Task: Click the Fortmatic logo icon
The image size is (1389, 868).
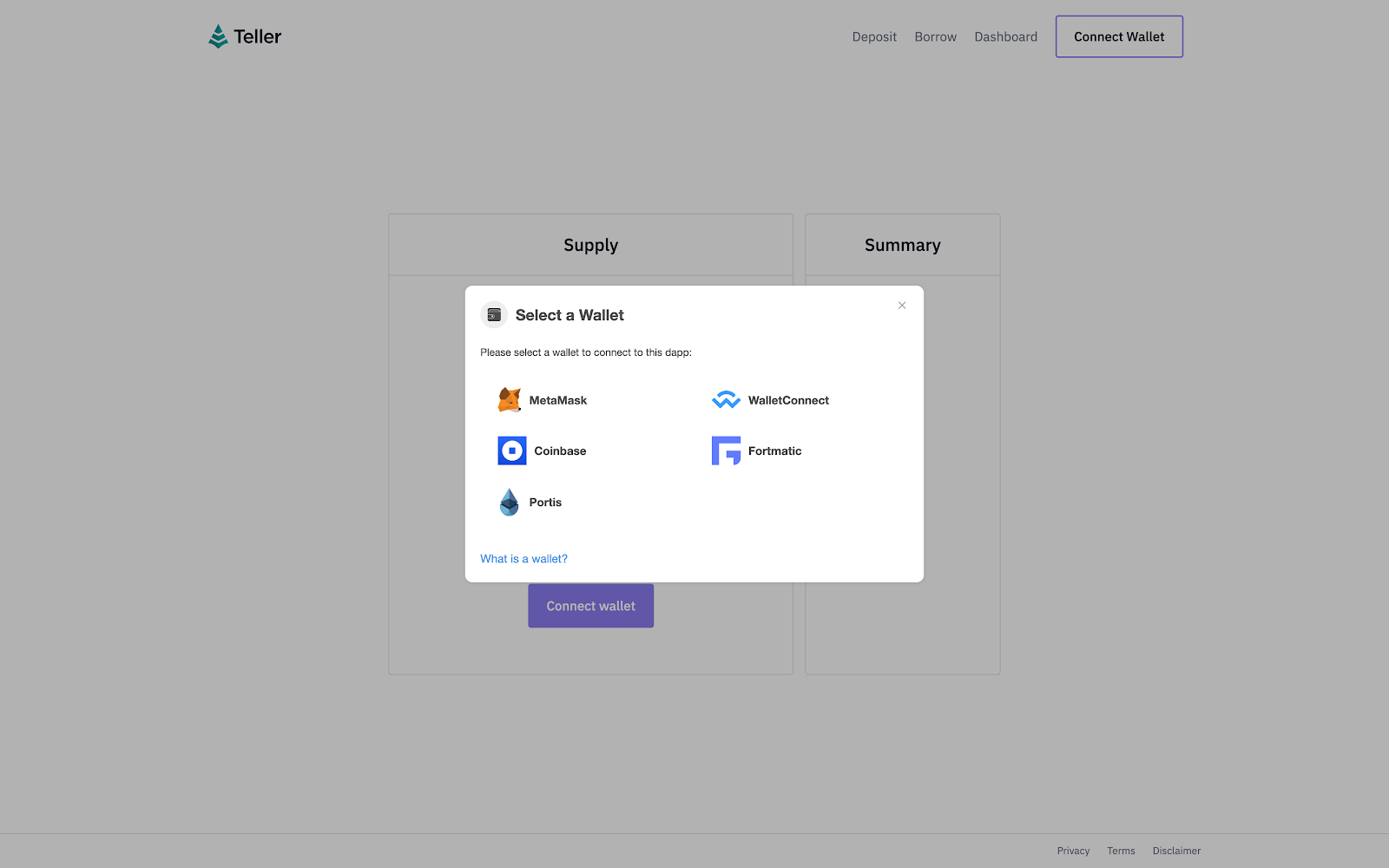Action: 726,450
